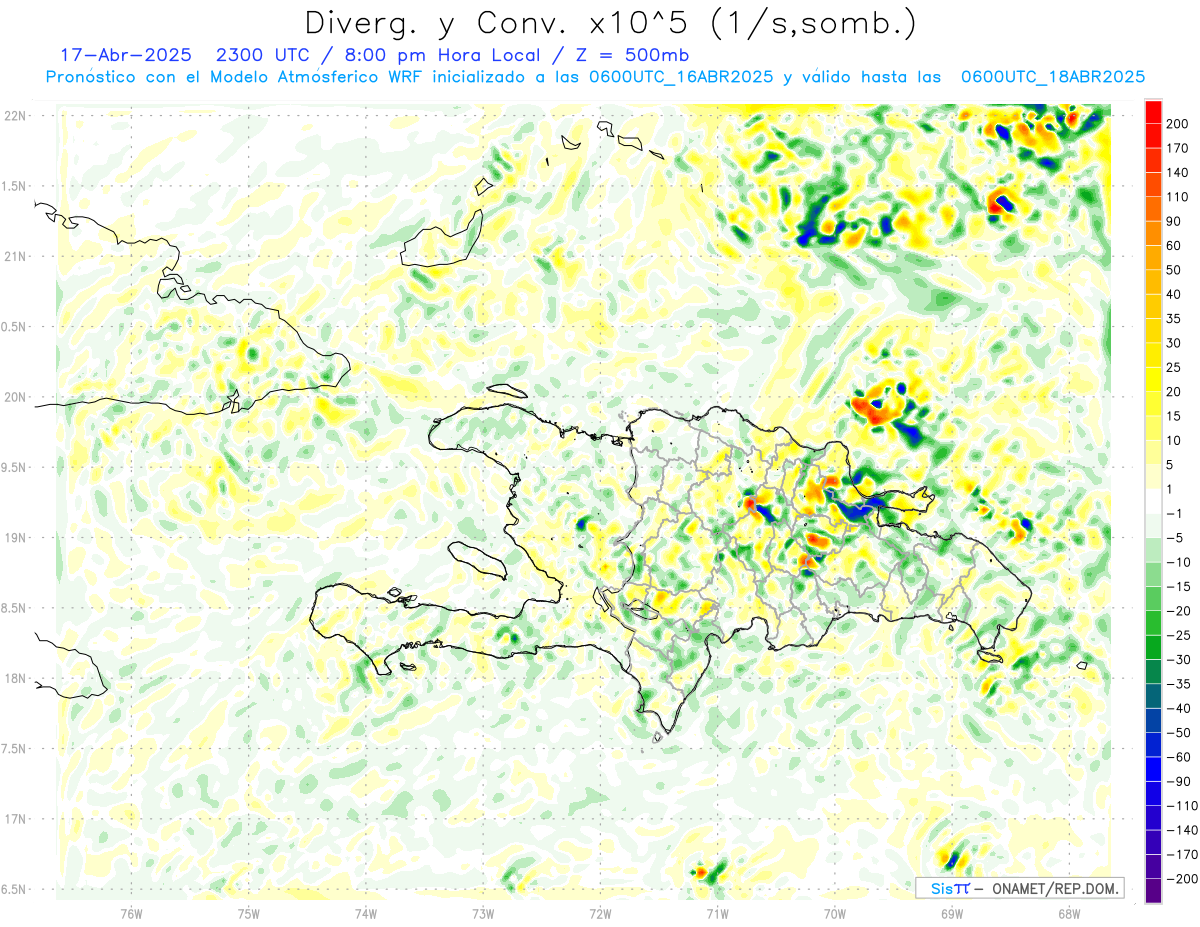Click the valid-until time '0600UTC_18ABR2025'

point(1052,77)
